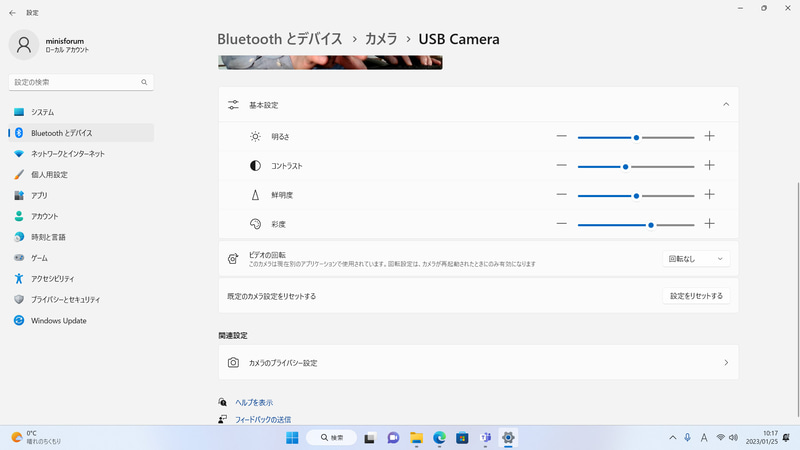Click 設定をリセットする button
The height and width of the screenshot is (450, 800).
pyautogui.click(x=696, y=296)
